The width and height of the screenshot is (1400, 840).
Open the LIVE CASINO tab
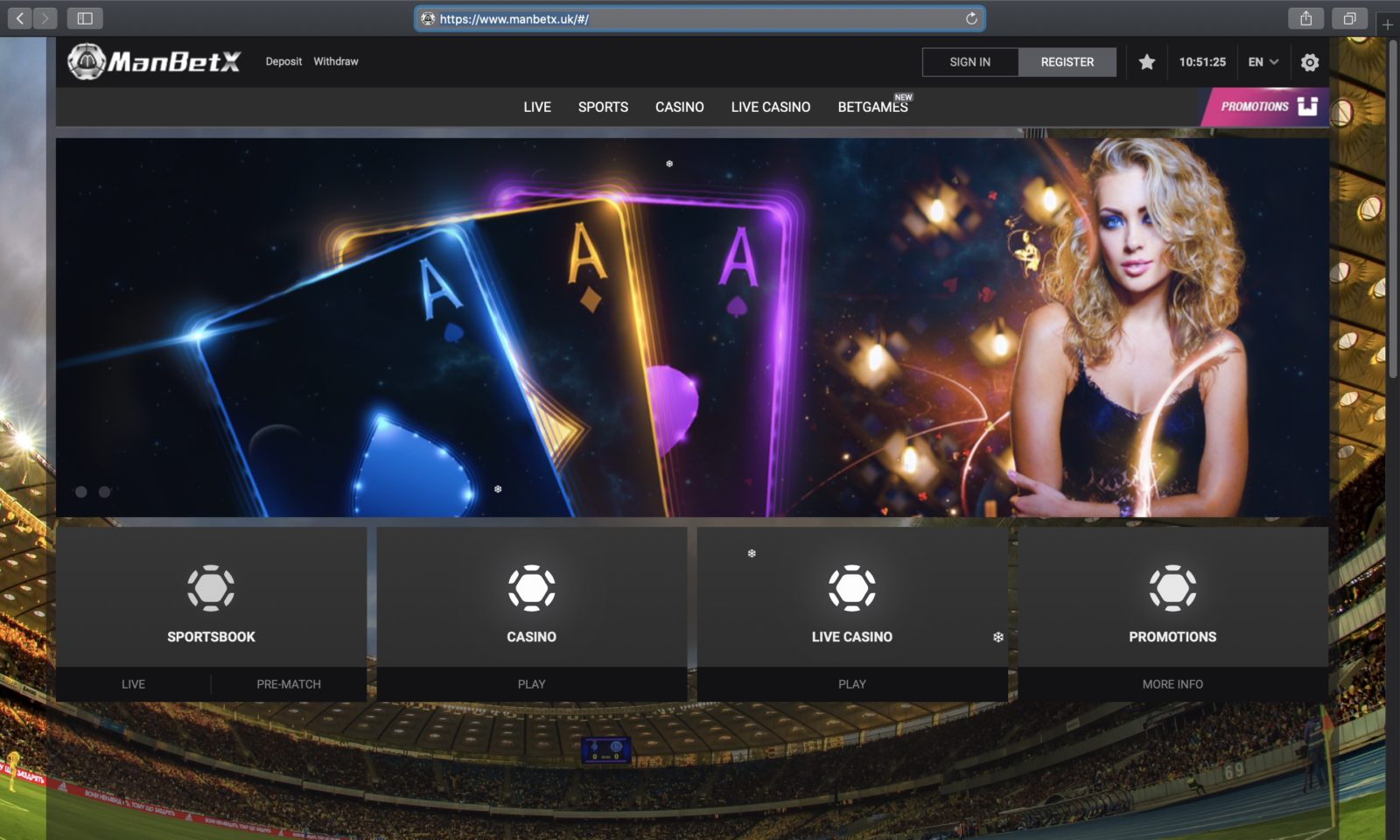click(770, 107)
